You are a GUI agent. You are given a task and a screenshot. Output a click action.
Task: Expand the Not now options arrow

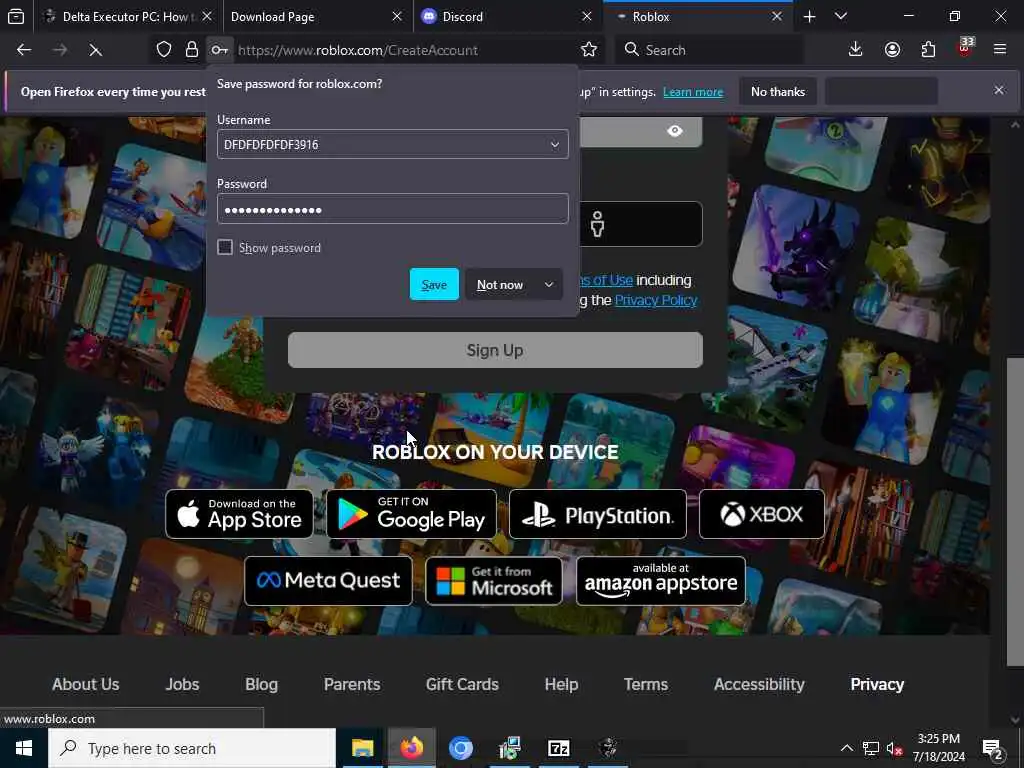click(549, 284)
